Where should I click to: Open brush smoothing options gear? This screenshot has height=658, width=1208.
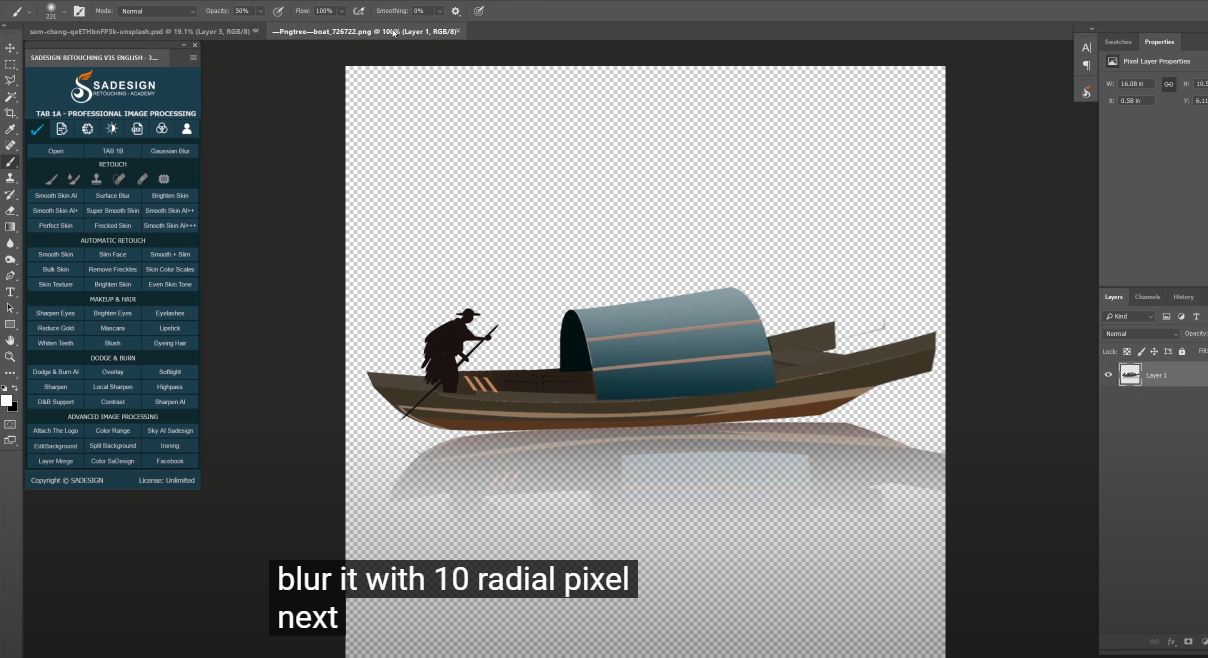coord(456,11)
